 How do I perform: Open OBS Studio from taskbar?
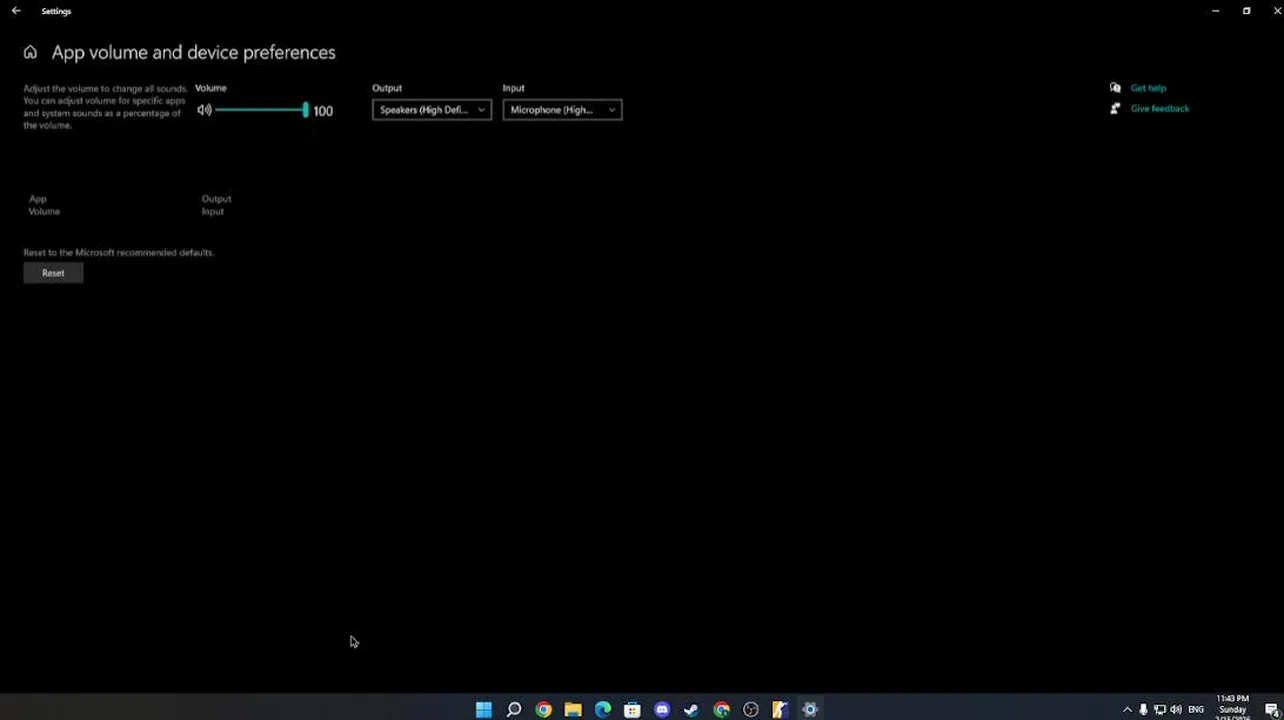point(751,710)
